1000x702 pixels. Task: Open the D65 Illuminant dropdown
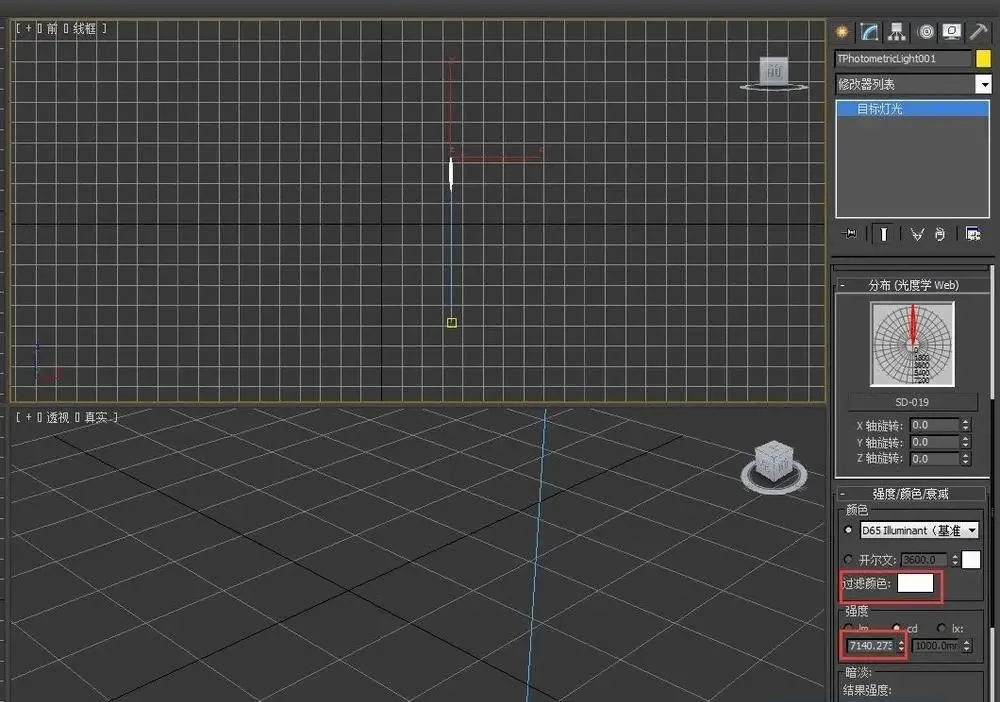[919, 530]
